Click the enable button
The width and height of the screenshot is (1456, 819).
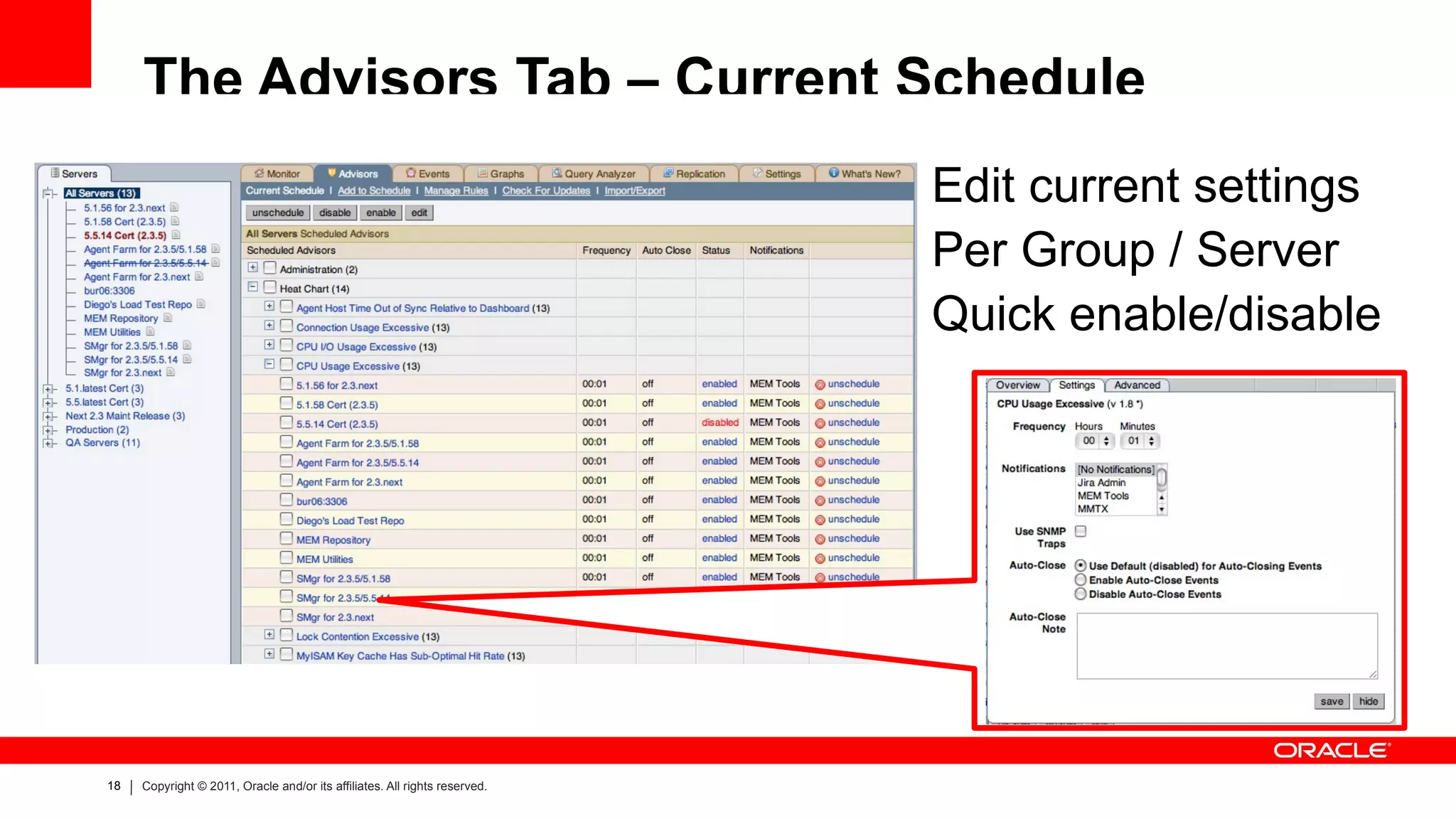tap(381, 213)
